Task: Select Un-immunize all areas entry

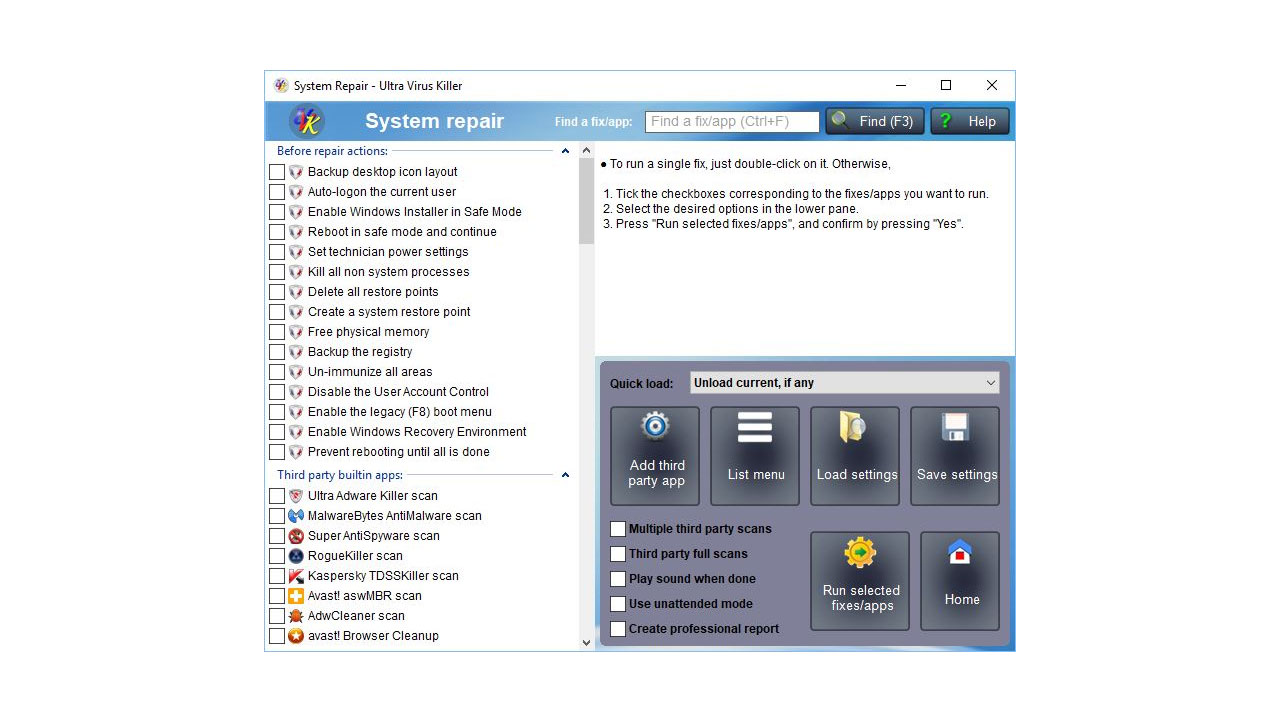Action: click(x=370, y=372)
